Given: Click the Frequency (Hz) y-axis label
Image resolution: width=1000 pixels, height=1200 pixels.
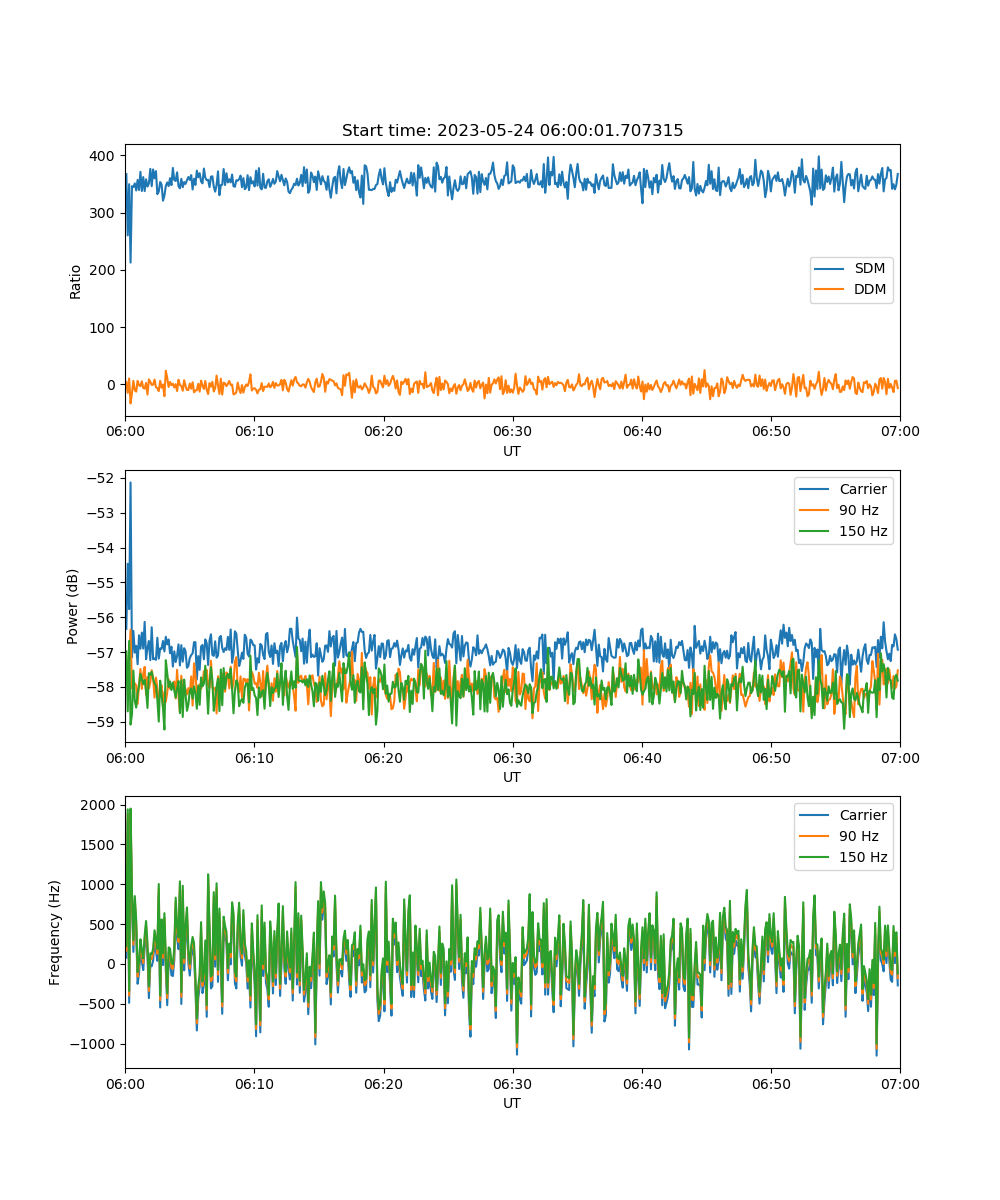Looking at the screenshot, I should [55, 932].
